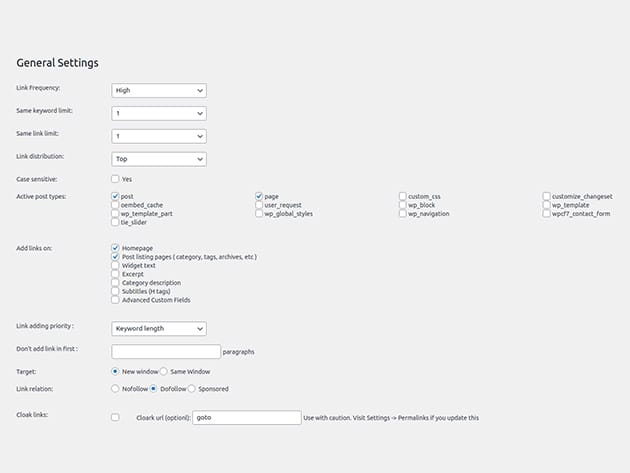Click the Don't add link in first paragraphs field

[x=166, y=352]
